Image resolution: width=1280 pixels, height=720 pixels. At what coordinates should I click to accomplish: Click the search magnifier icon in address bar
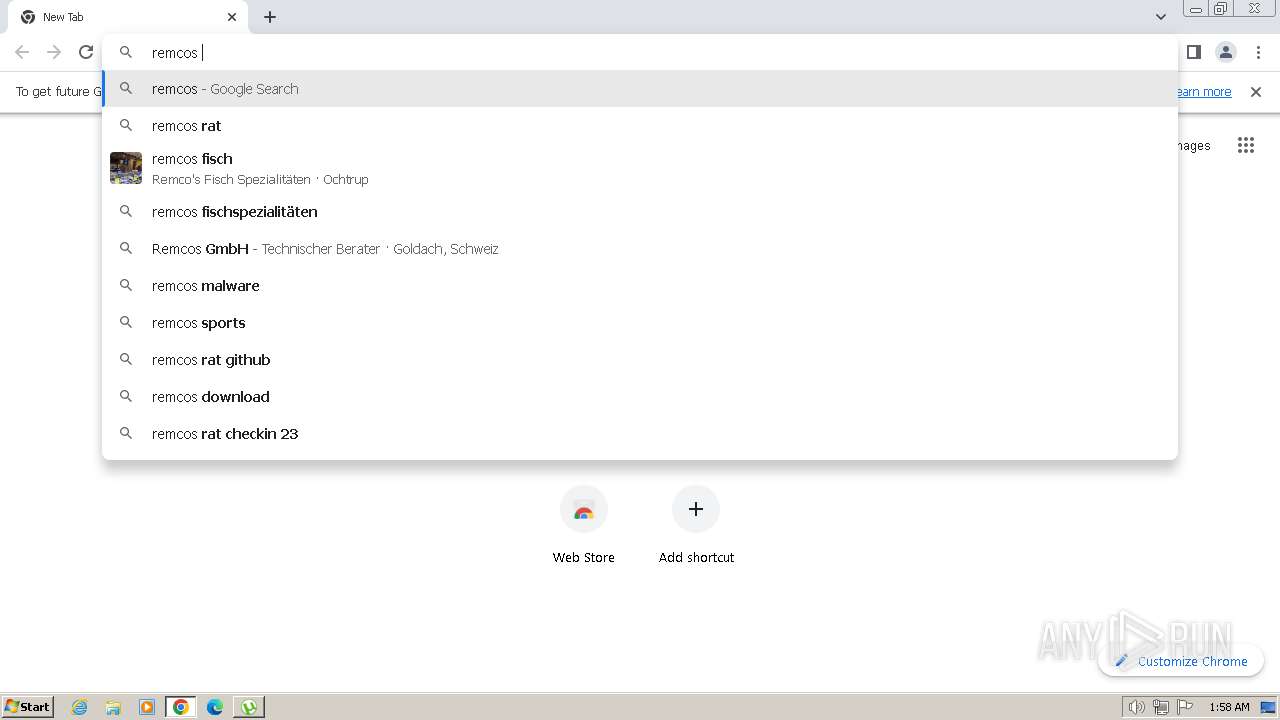(126, 52)
